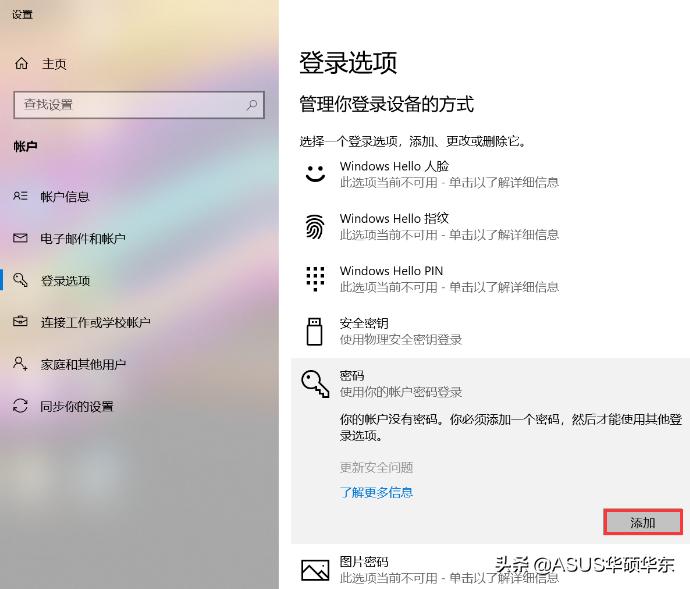Open the 了解更多信息 link
Image resolution: width=690 pixels, height=589 pixels.
[376, 492]
